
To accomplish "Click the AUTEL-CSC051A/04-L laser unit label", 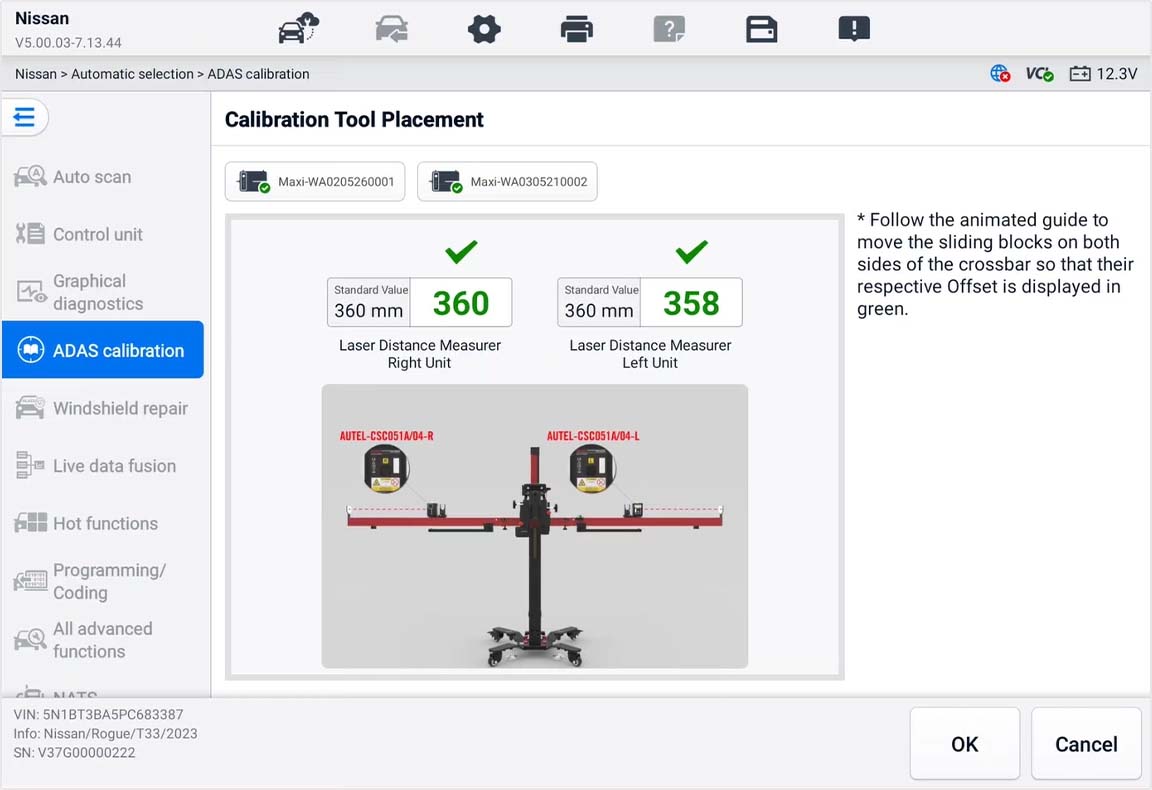I will point(593,436).
